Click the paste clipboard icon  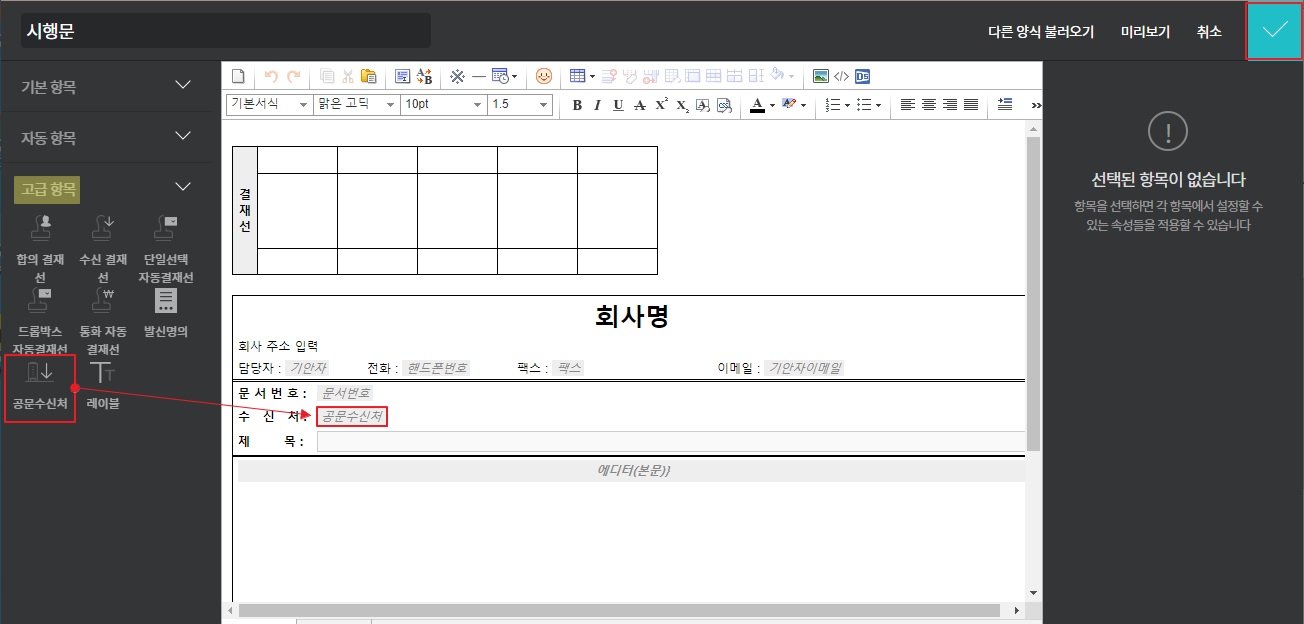click(368, 76)
